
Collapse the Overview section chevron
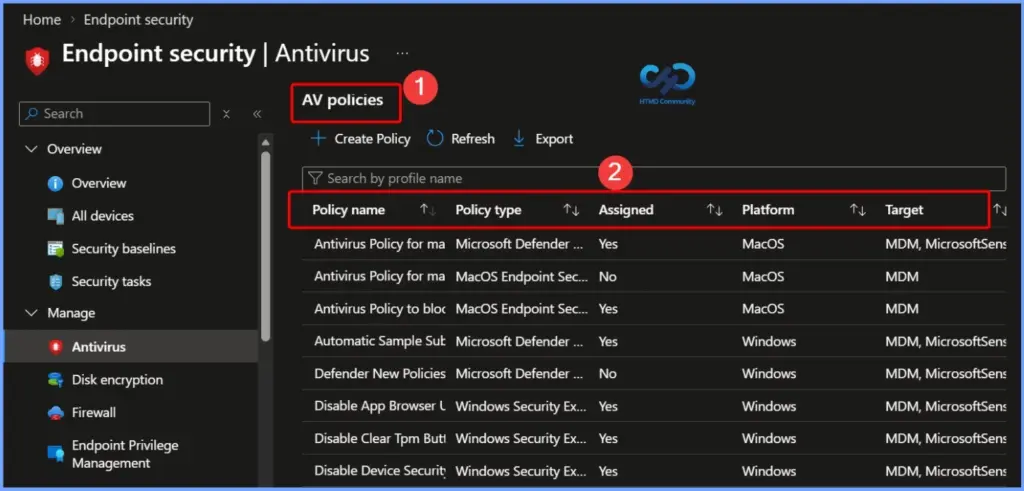pos(31,150)
